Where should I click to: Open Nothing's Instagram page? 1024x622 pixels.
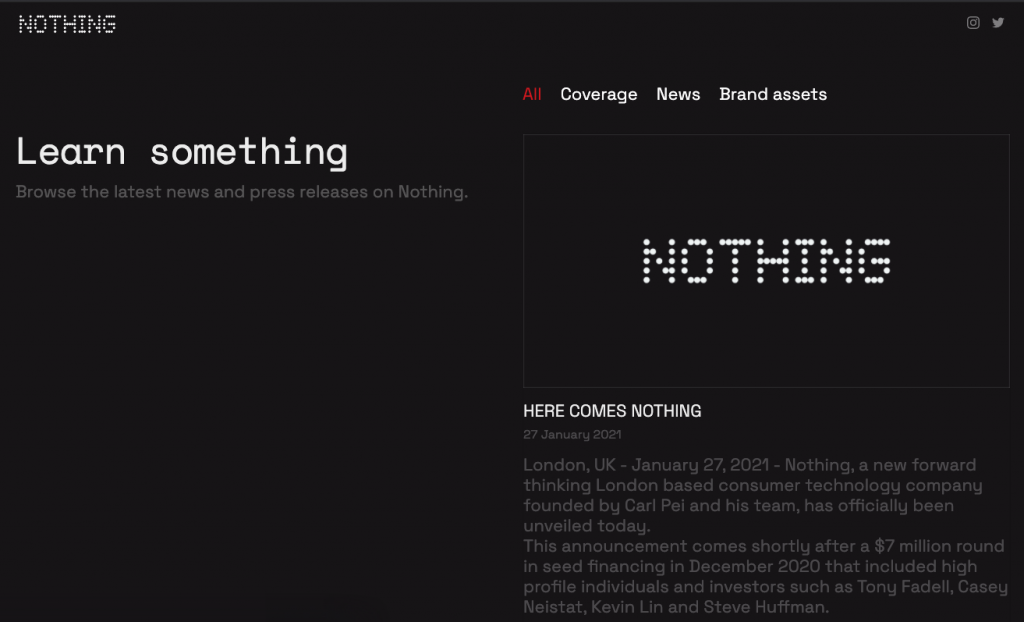click(x=973, y=23)
